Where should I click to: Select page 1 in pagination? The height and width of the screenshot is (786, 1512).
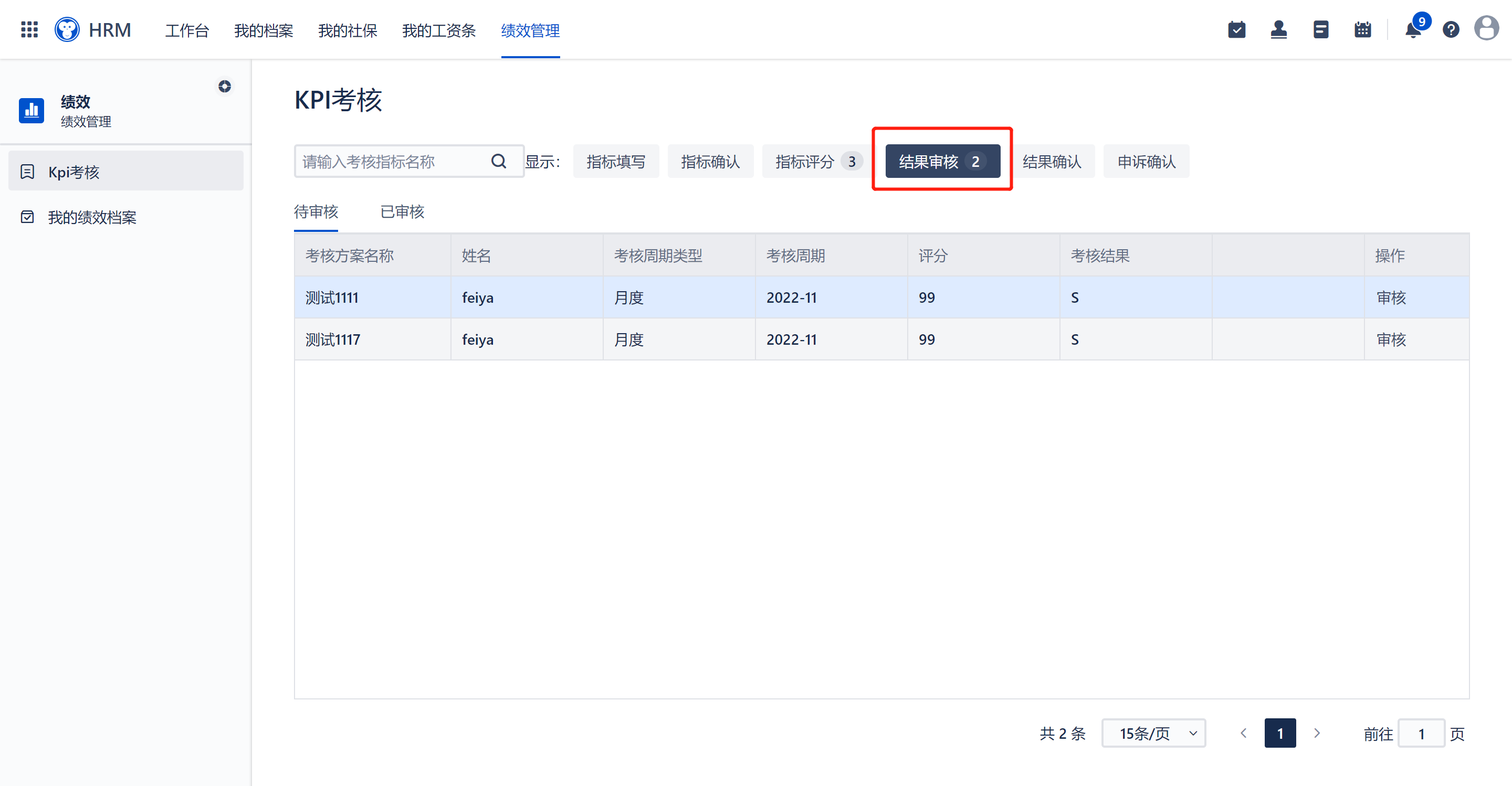1280,733
